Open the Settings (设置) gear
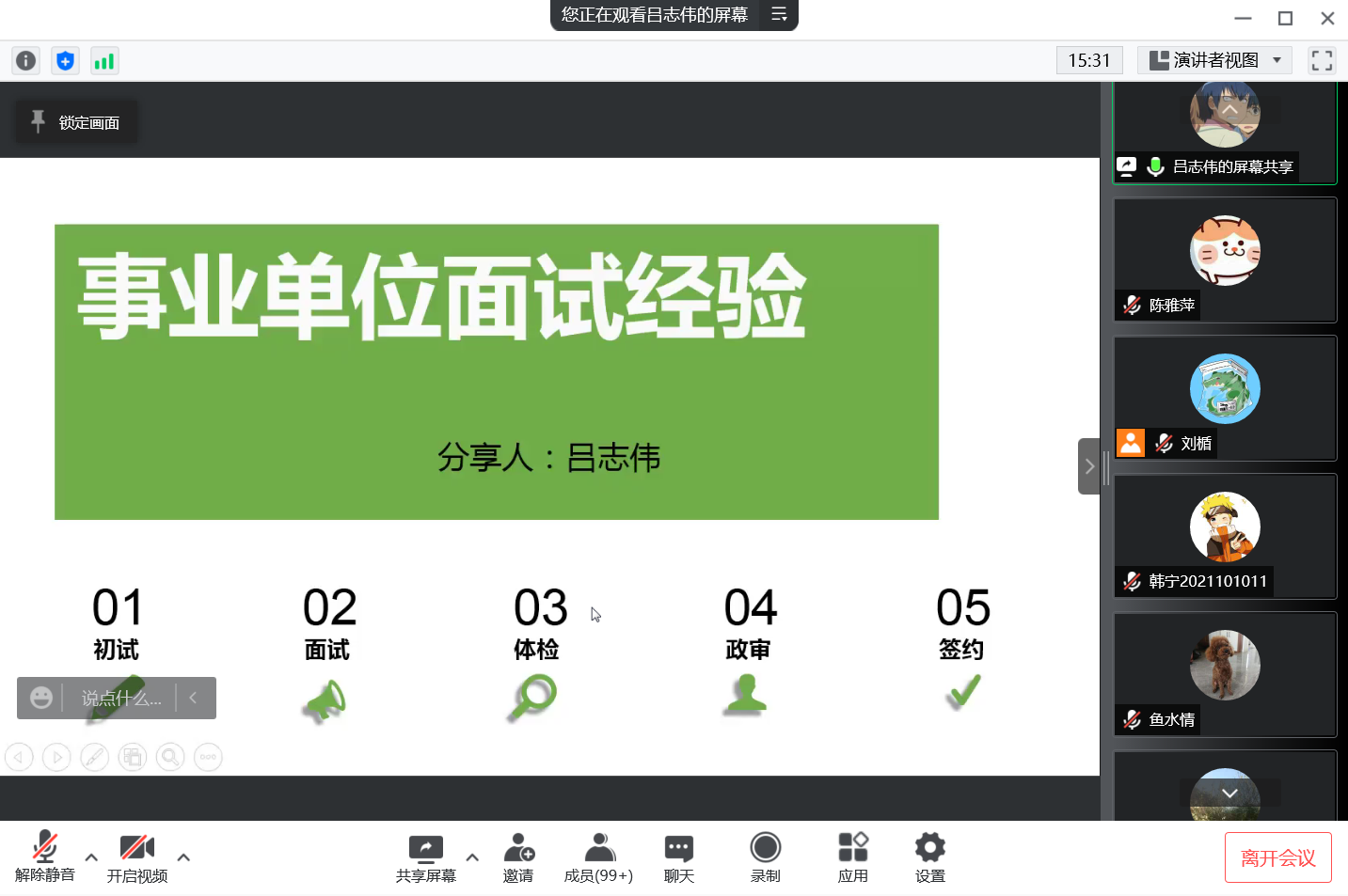Image resolution: width=1348 pixels, height=896 pixels. click(x=929, y=857)
